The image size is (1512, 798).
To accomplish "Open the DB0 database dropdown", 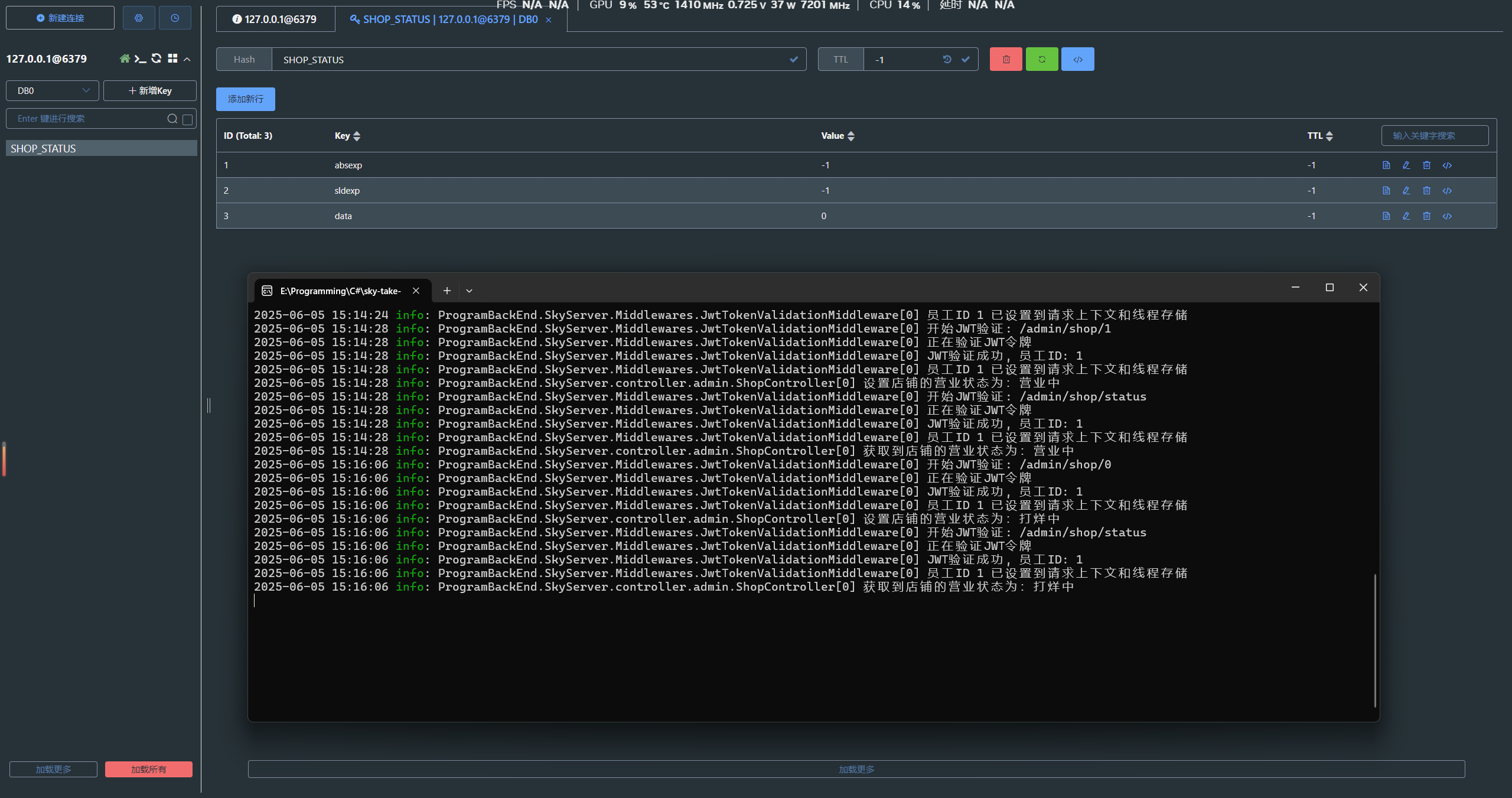I will click(x=52, y=90).
